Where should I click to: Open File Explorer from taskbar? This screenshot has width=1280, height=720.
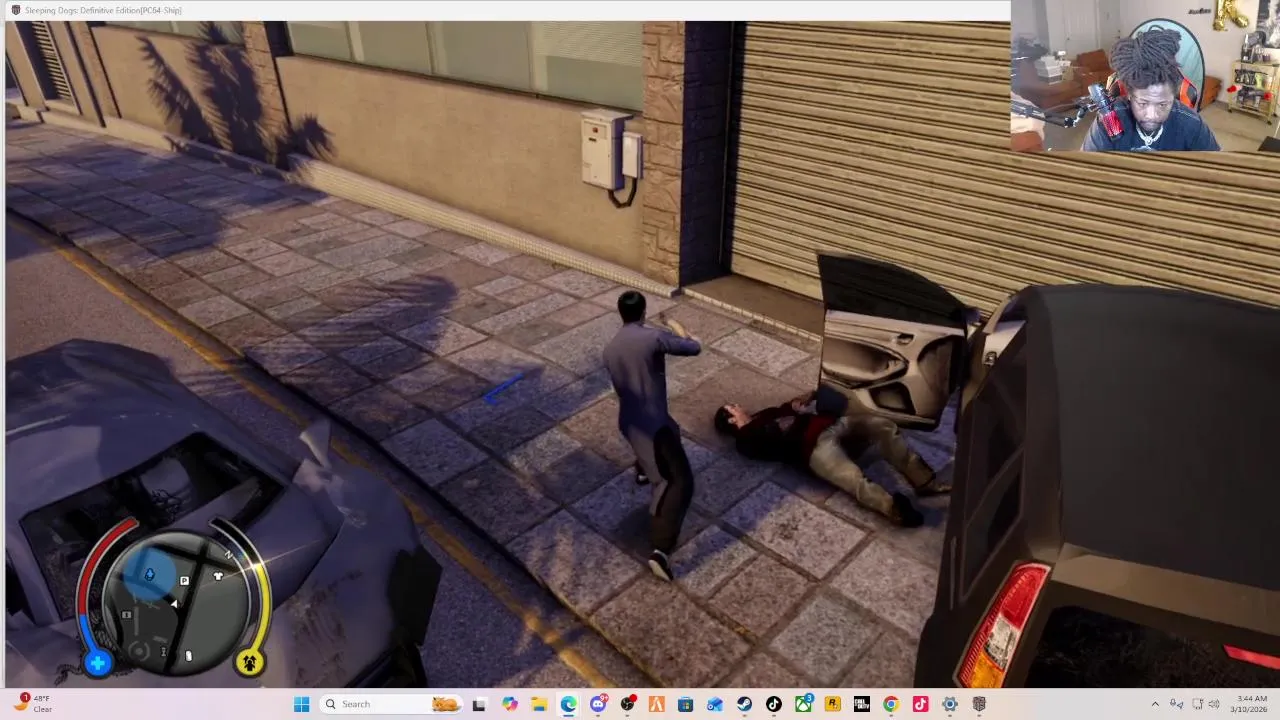[x=539, y=704]
